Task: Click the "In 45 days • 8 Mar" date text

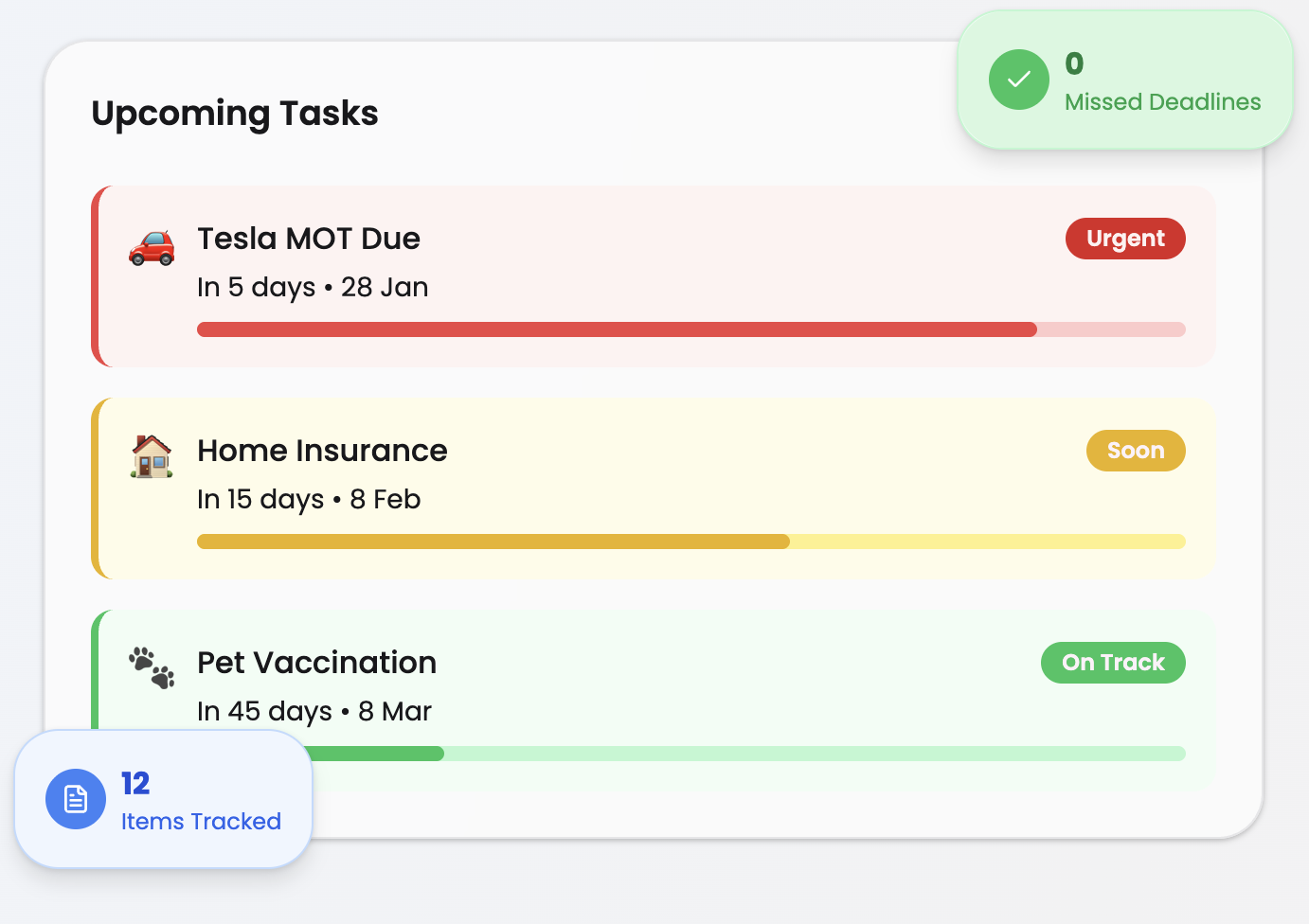Action: (314, 712)
